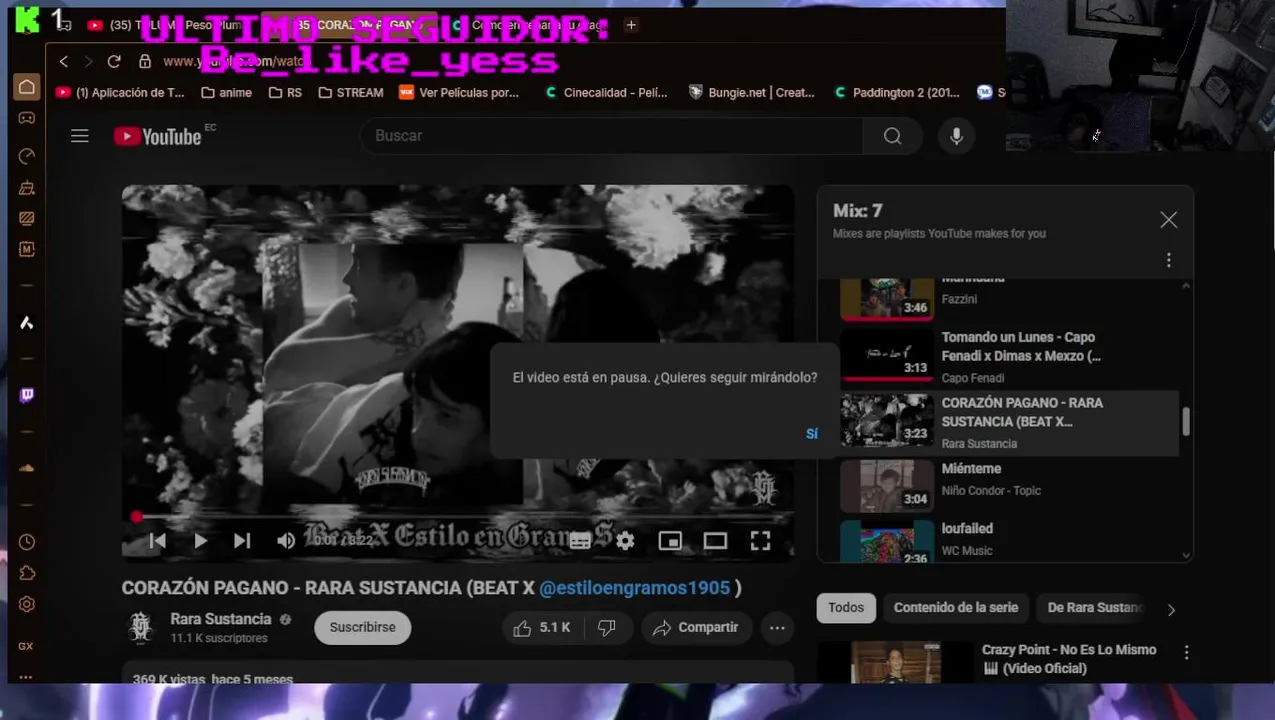Select 'Contenido de la serie' chip
The width and height of the screenshot is (1275, 720).
pyautogui.click(x=956, y=607)
